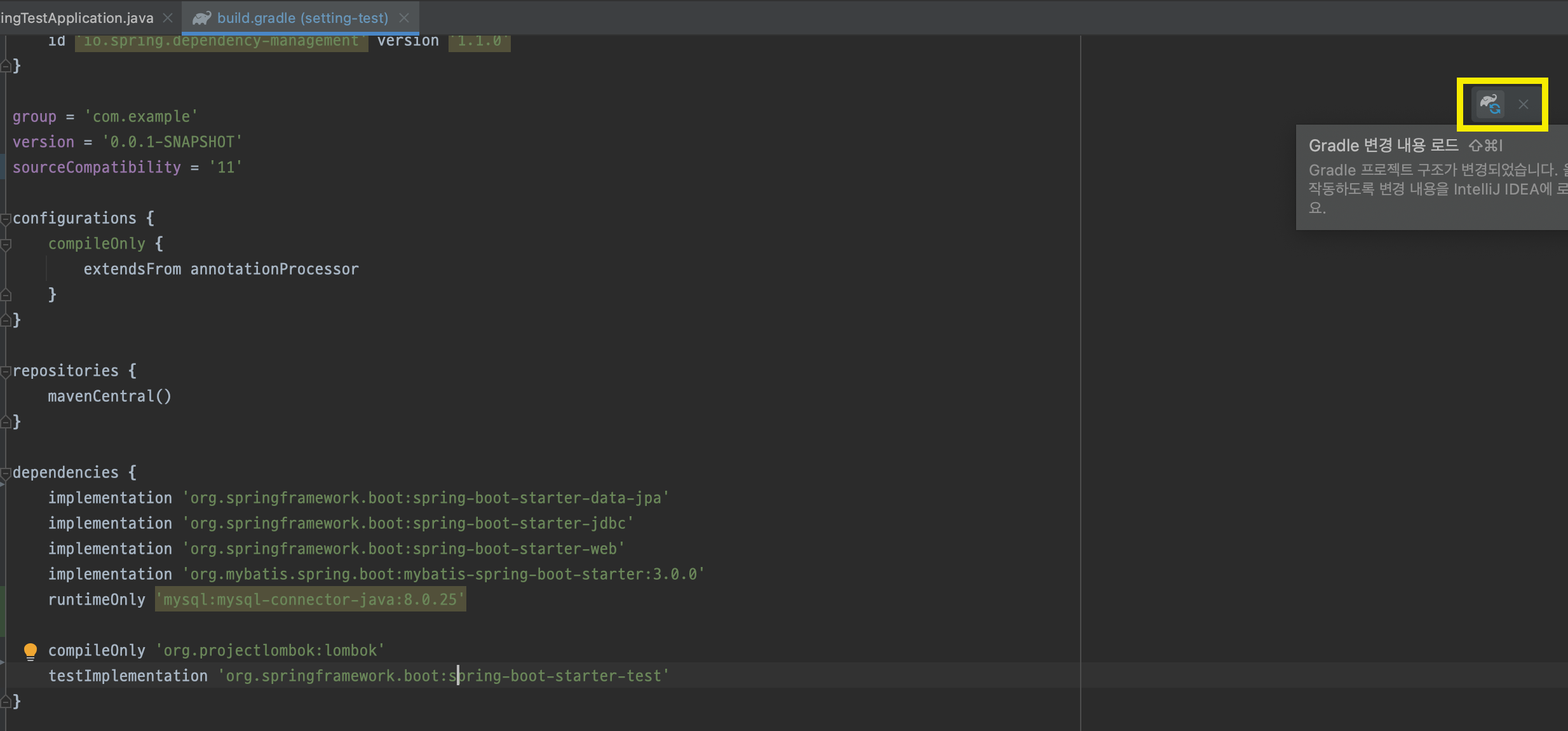The image size is (1568, 731).
Task: Switch to the TestApplication.java tab
Action: tap(76, 18)
